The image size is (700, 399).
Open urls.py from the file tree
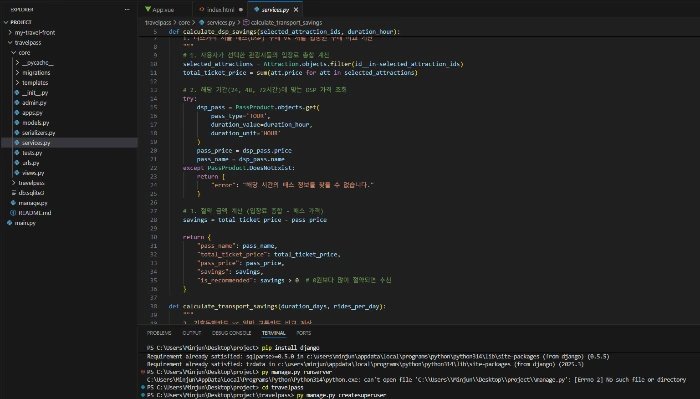point(31,163)
